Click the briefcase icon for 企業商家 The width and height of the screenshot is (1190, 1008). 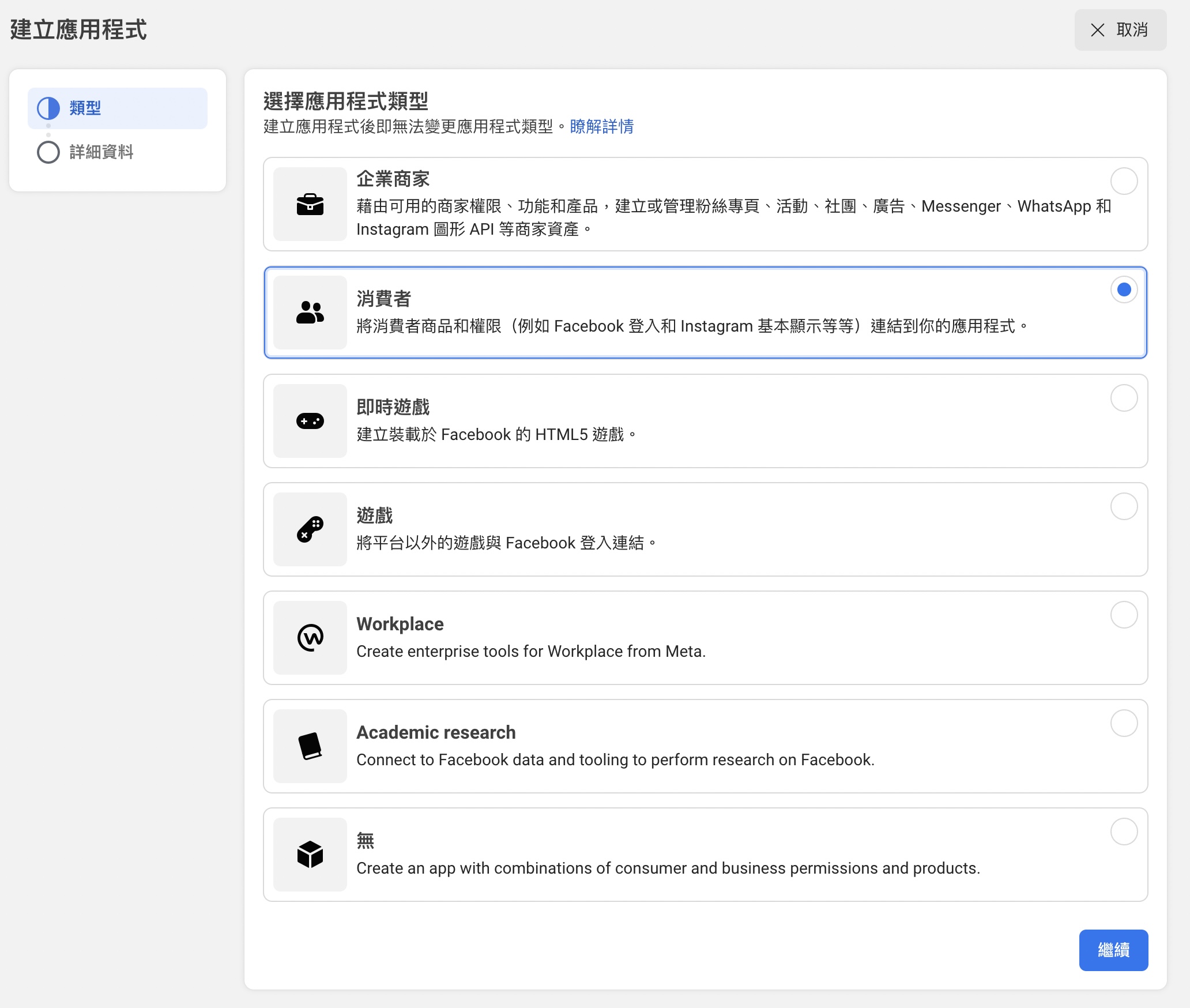point(310,204)
